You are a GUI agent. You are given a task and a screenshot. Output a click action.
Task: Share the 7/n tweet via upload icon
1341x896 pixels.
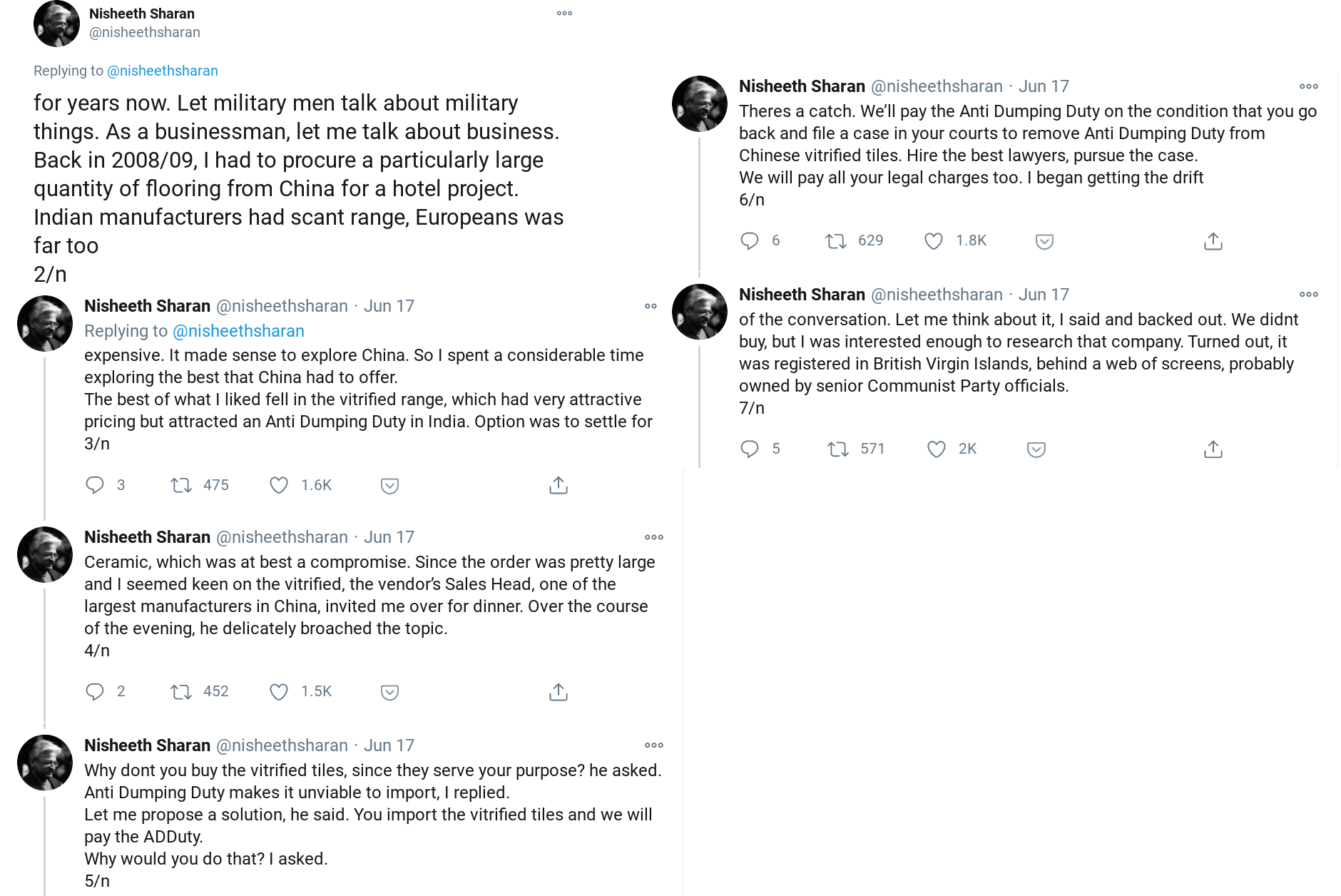click(x=1213, y=449)
